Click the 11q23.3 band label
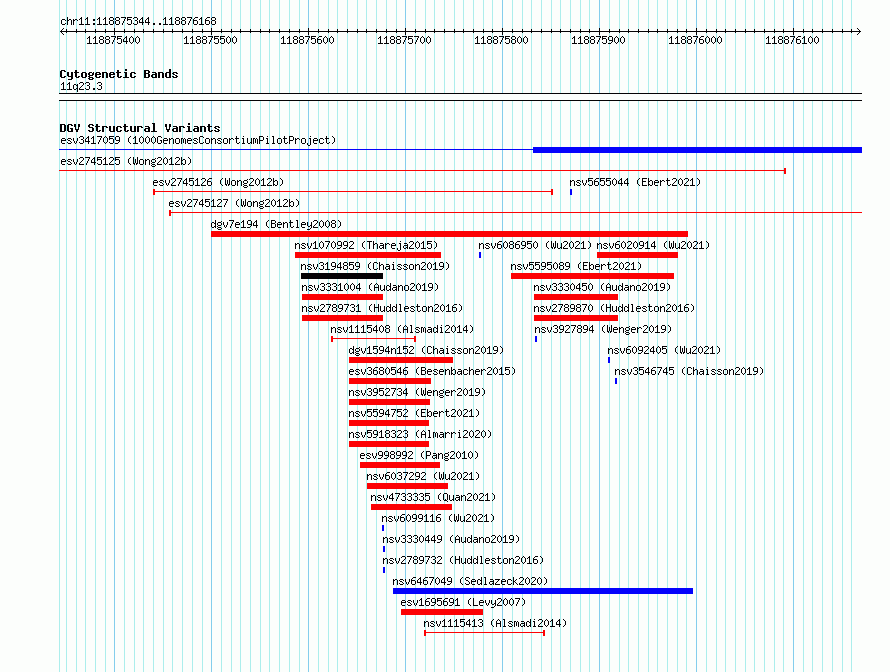Image resolution: width=890 pixels, height=672 pixels. pos(81,86)
